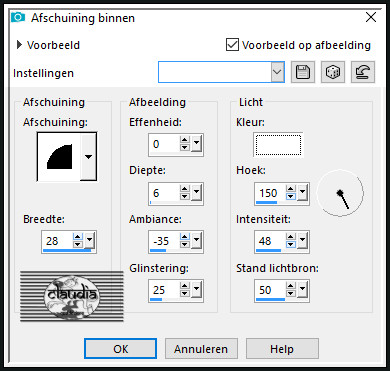
Task: Decrease Effenheid with the down spinner
Action: coord(185,147)
